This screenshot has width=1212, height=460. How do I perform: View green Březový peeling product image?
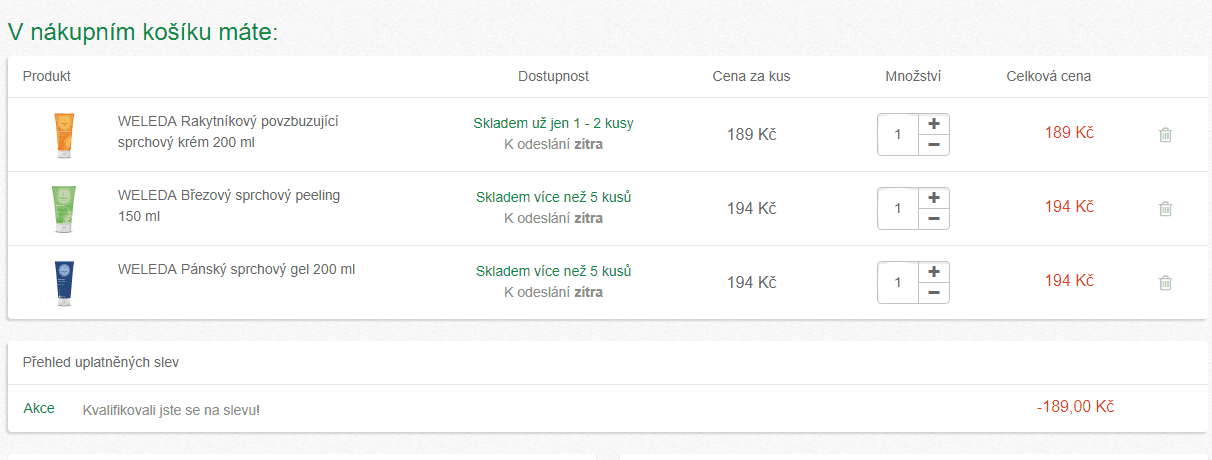pyautogui.click(x=64, y=209)
